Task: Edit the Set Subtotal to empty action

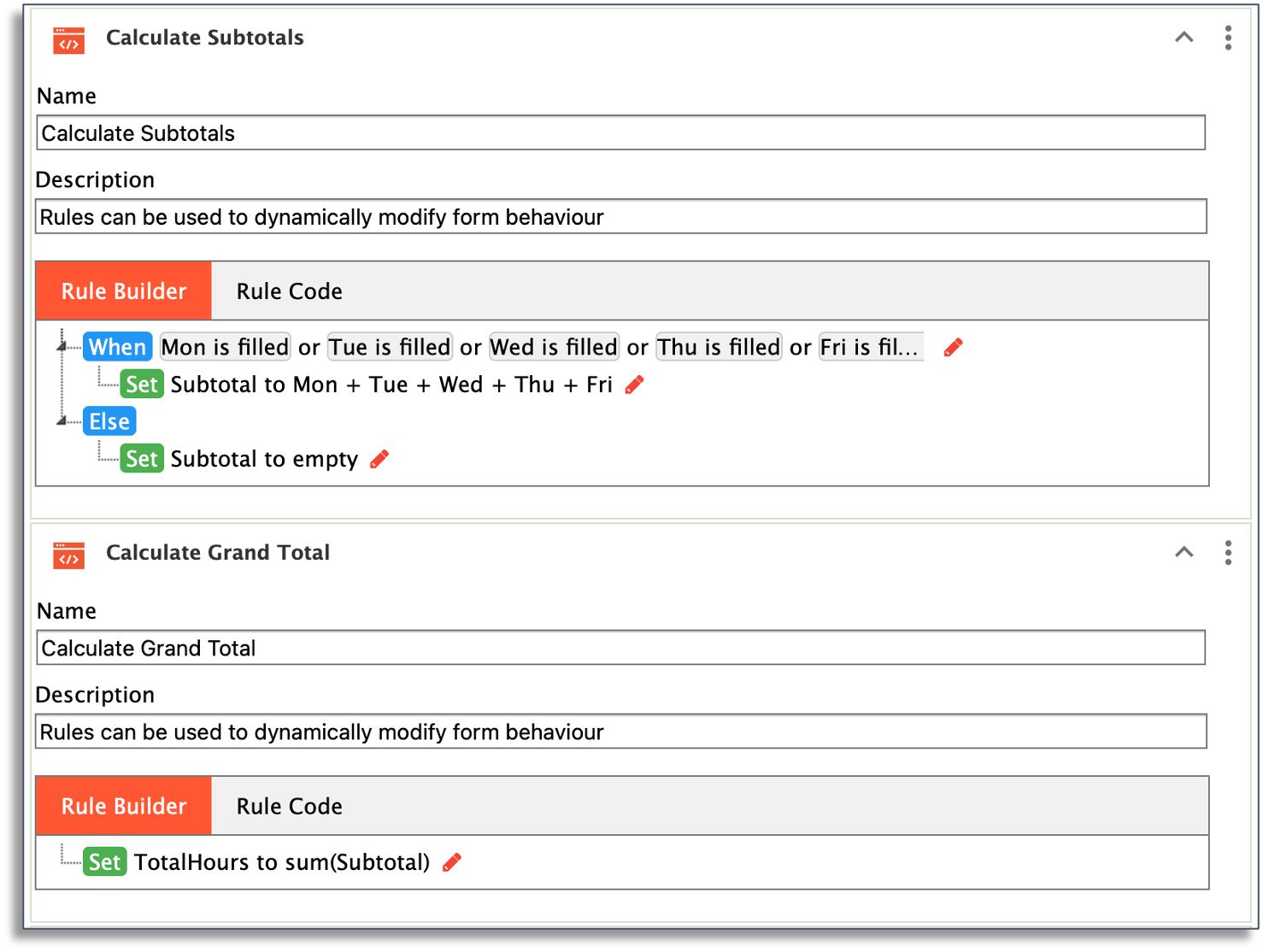Action: [x=379, y=459]
